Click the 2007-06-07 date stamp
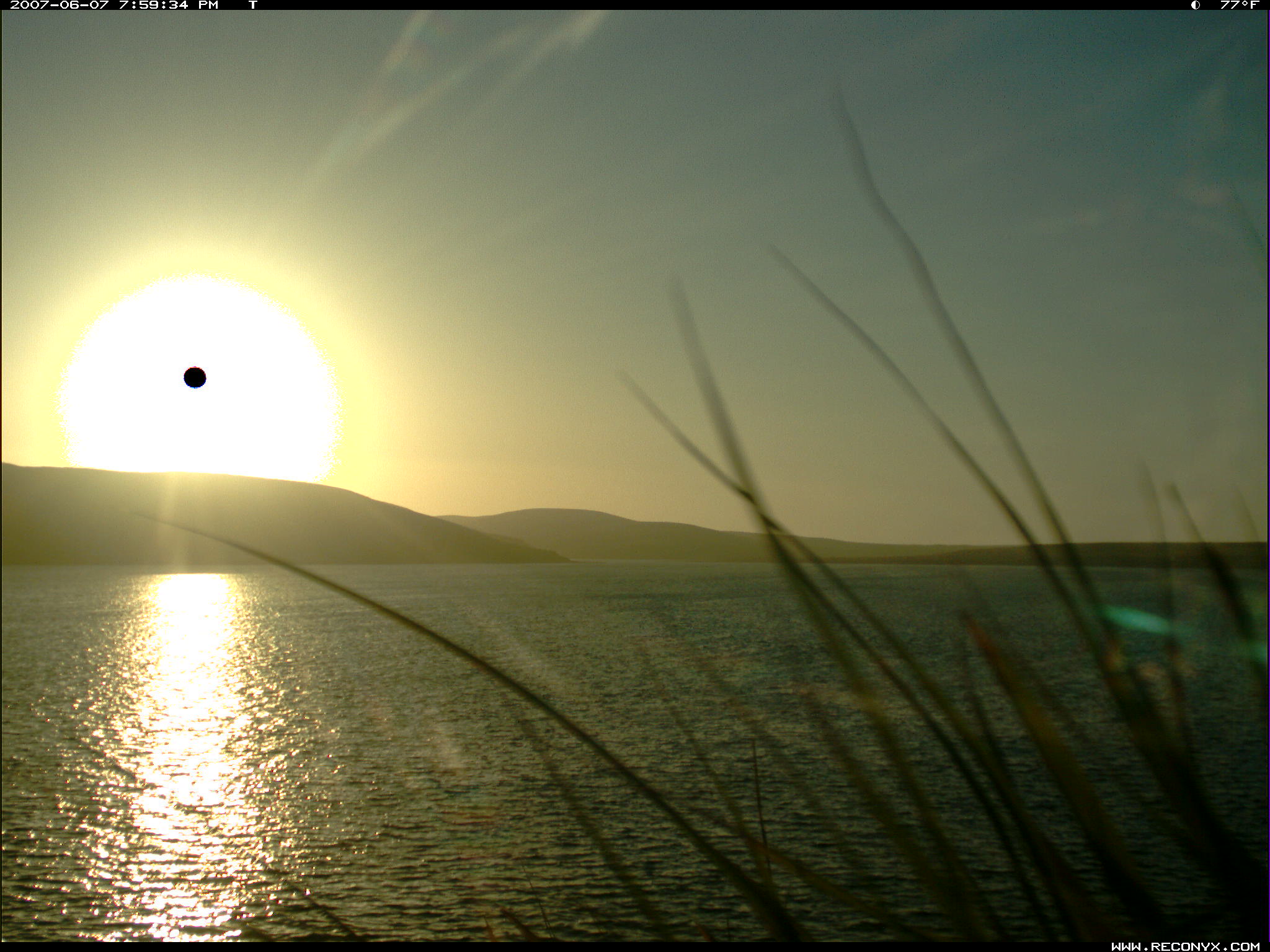Viewport: 1270px width, 952px height. [x=59, y=5]
